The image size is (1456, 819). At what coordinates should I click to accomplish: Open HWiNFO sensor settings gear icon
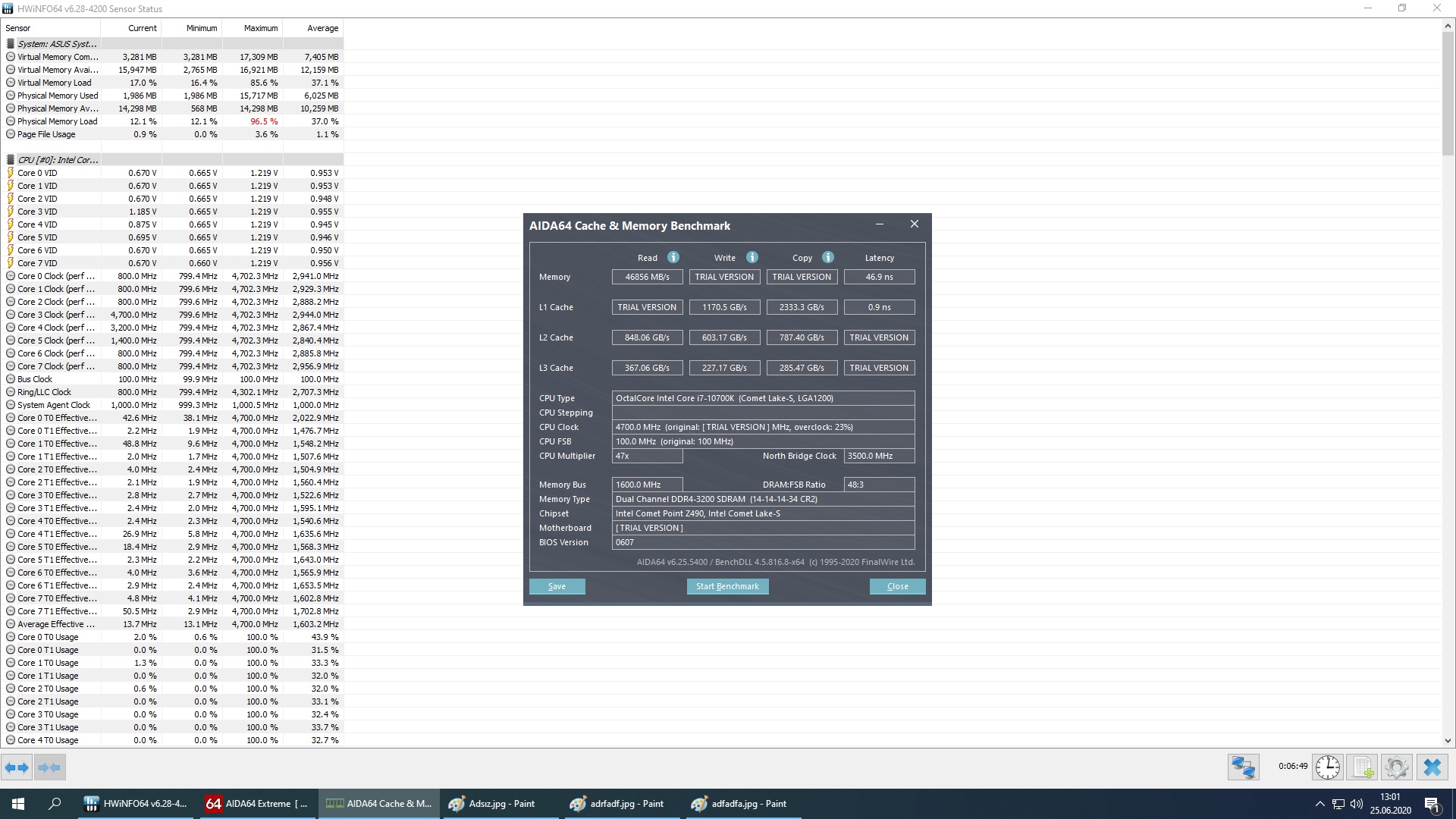[x=1396, y=767]
